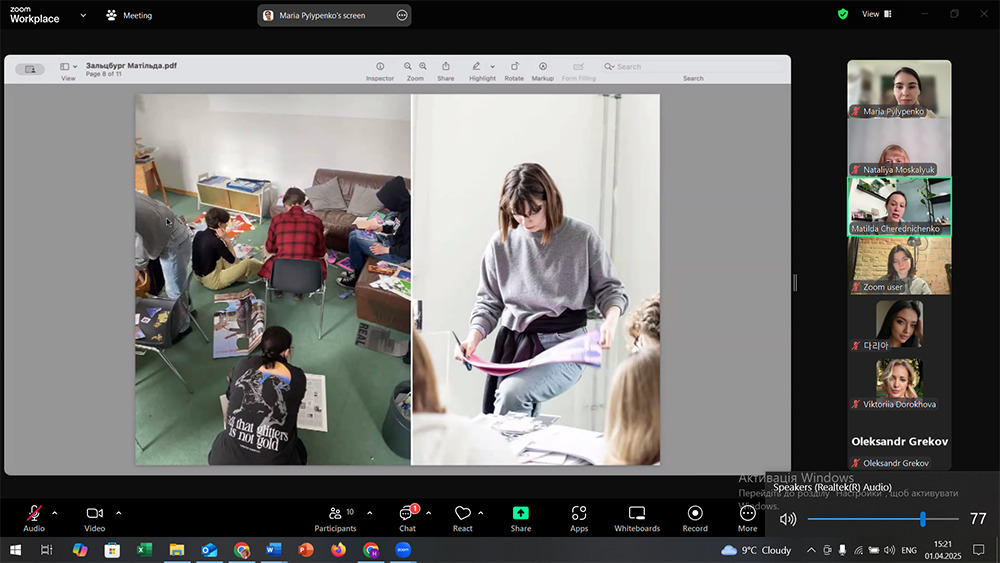Open the Zoom Workplace dropdown arrow
The width and height of the screenshot is (1000, 563).
tap(83, 15)
